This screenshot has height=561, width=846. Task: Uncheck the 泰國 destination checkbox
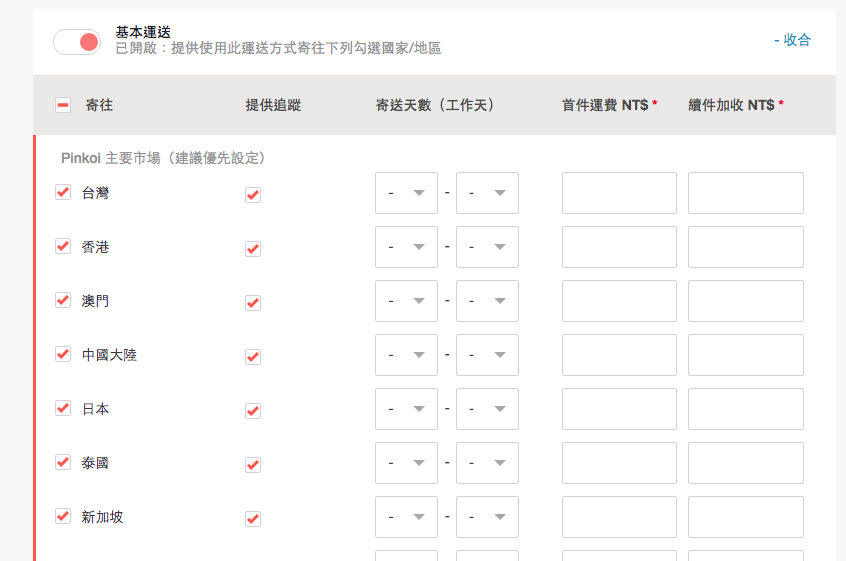[x=63, y=462]
